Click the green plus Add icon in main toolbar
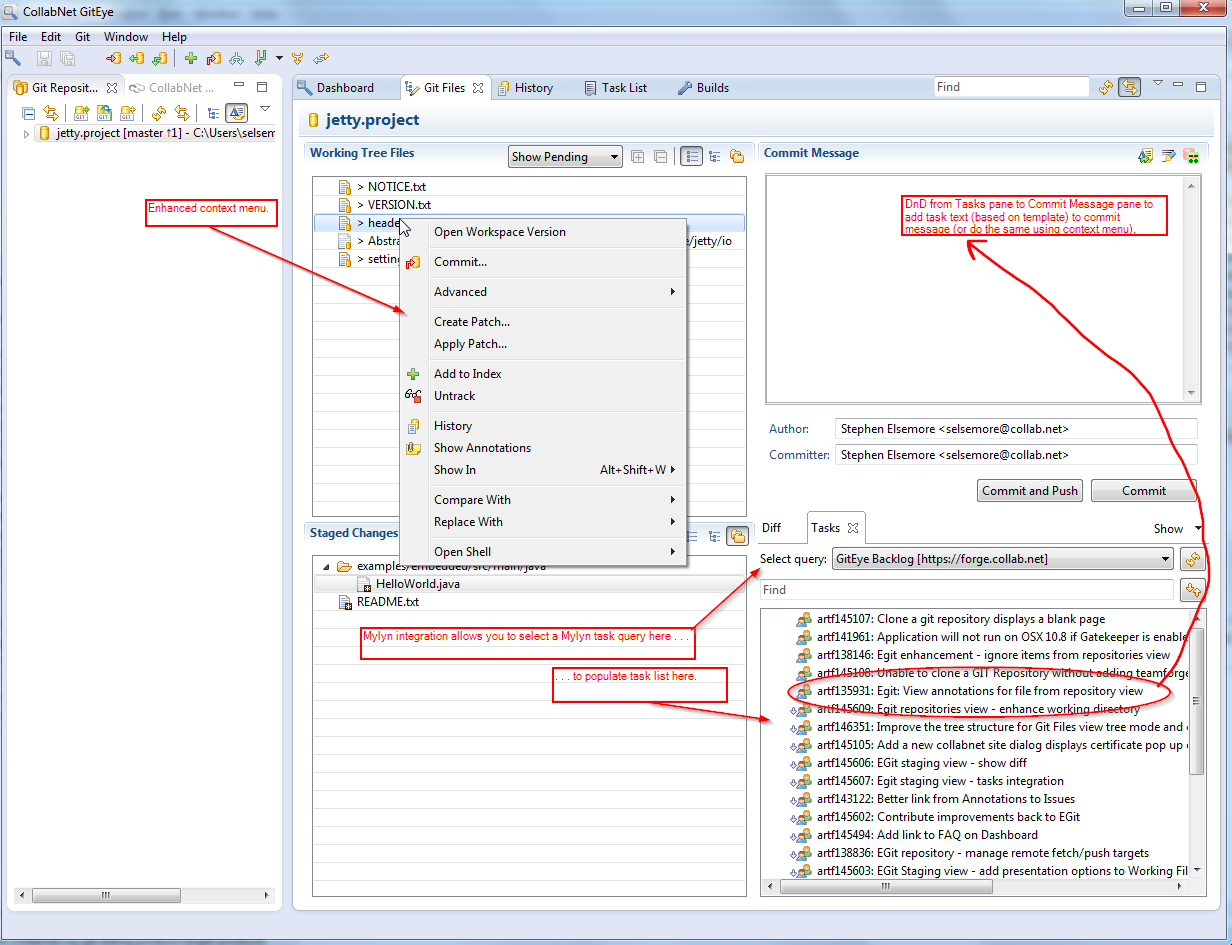This screenshot has height=945, width=1232. [x=191, y=58]
